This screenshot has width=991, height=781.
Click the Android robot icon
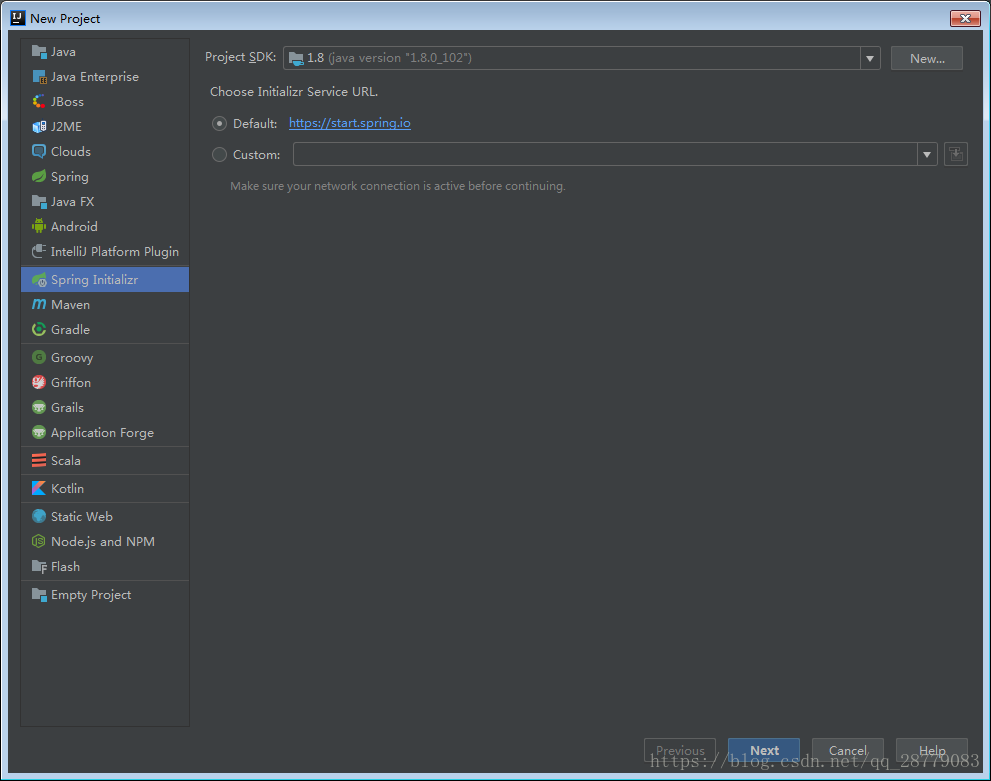point(39,227)
